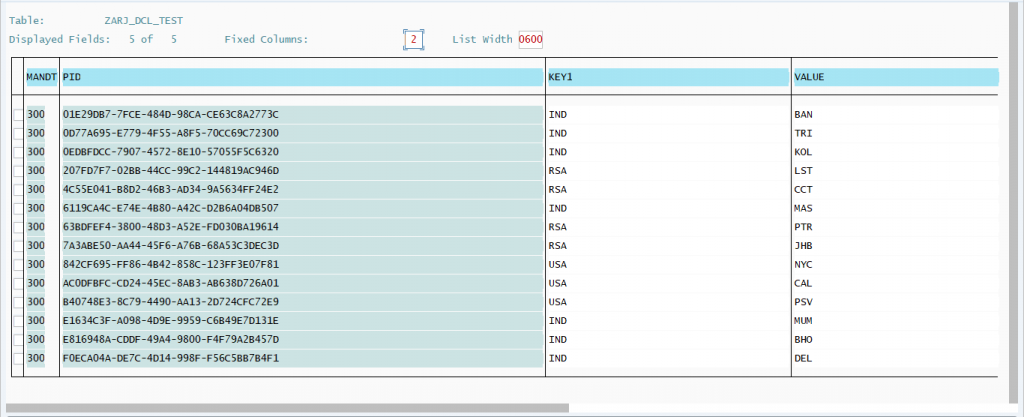The image size is (1024, 417).
Task: Click PID cell 4C55E041-B8D2-46B3-AD34-9A5634FF24E2
Action: (x=302, y=190)
